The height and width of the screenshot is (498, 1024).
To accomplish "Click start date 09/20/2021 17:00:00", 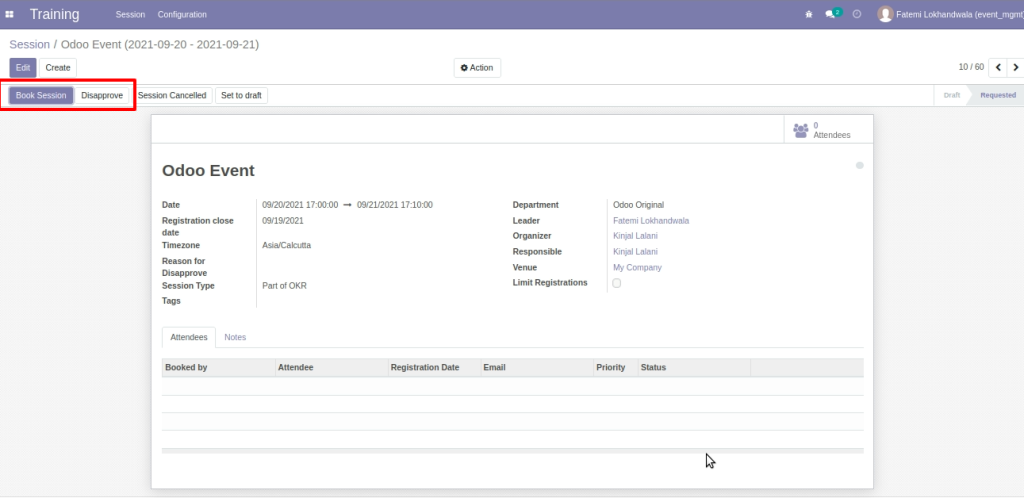I will tap(300, 205).
